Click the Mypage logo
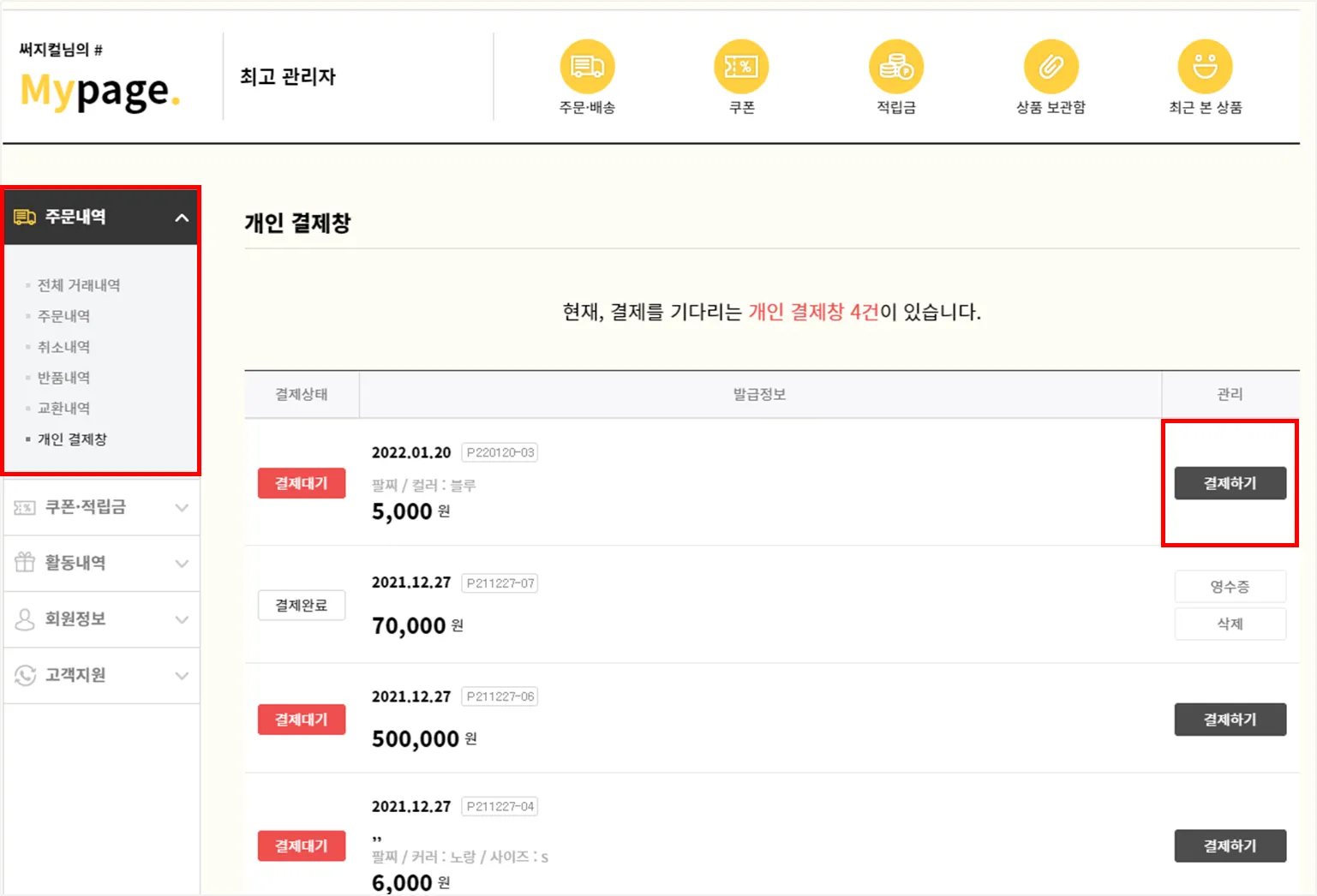The image size is (1317, 896). [x=99, y=91]
